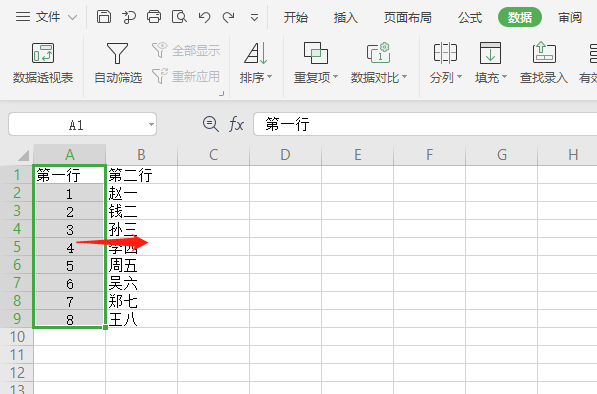
Task: Open the 重复项 dropdown arrow
Action: pos(335,77)
